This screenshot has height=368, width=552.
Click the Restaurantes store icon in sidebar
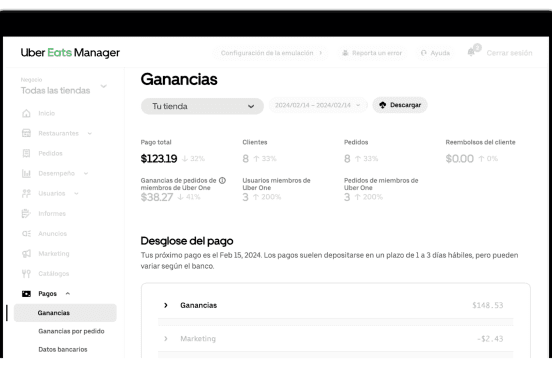click(26, 133)
